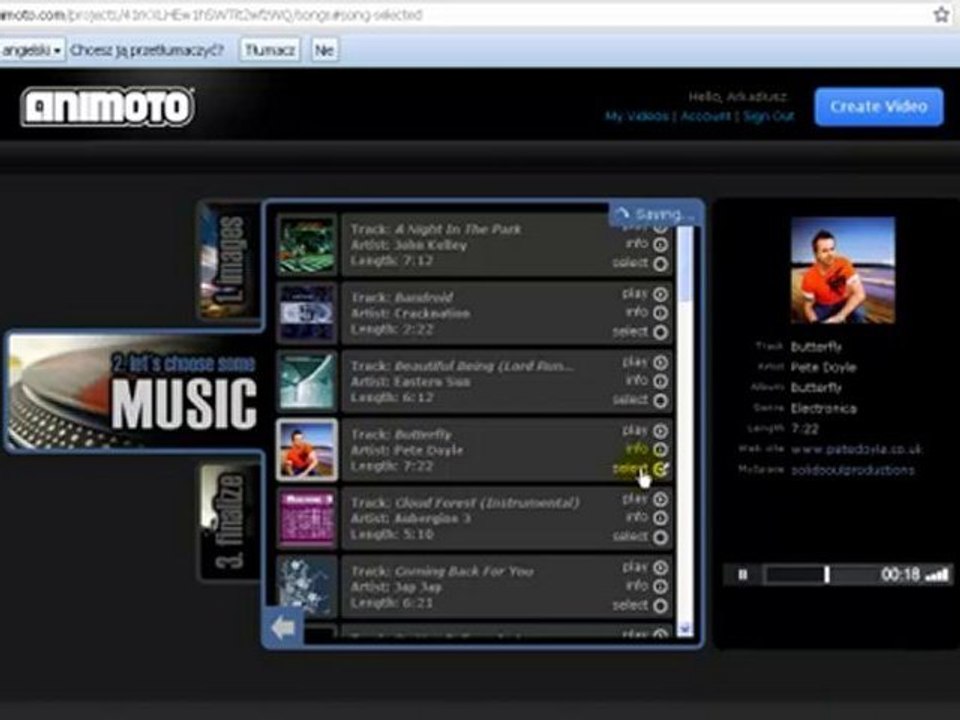Bookmark page with the star icon
The width and height of the screenshot is (960, 720).
coord(942,14)
